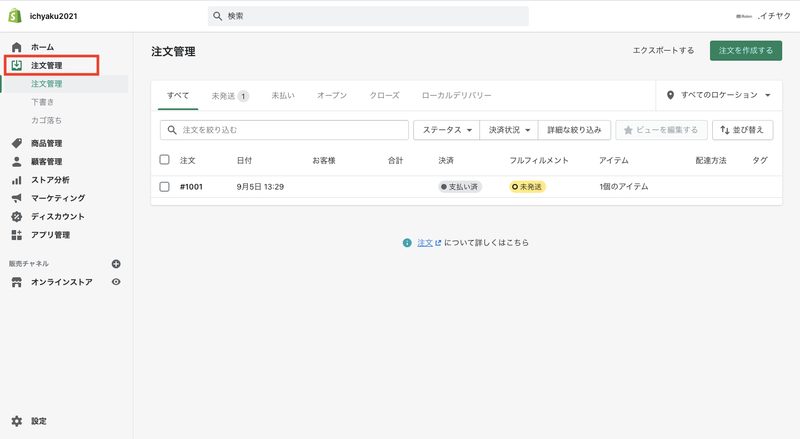The width and height of the screenshot is (800, 439).
Task: Open ストア分析 bar chart icon
Action: pyautogui.click(x=17, y=180)
